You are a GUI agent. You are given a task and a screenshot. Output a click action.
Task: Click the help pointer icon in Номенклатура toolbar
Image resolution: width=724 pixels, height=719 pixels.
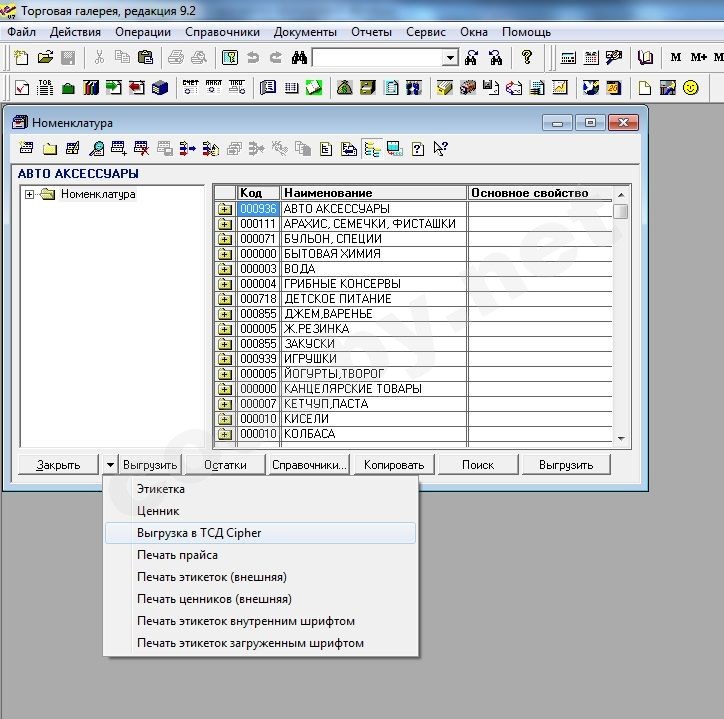(441, 150)
